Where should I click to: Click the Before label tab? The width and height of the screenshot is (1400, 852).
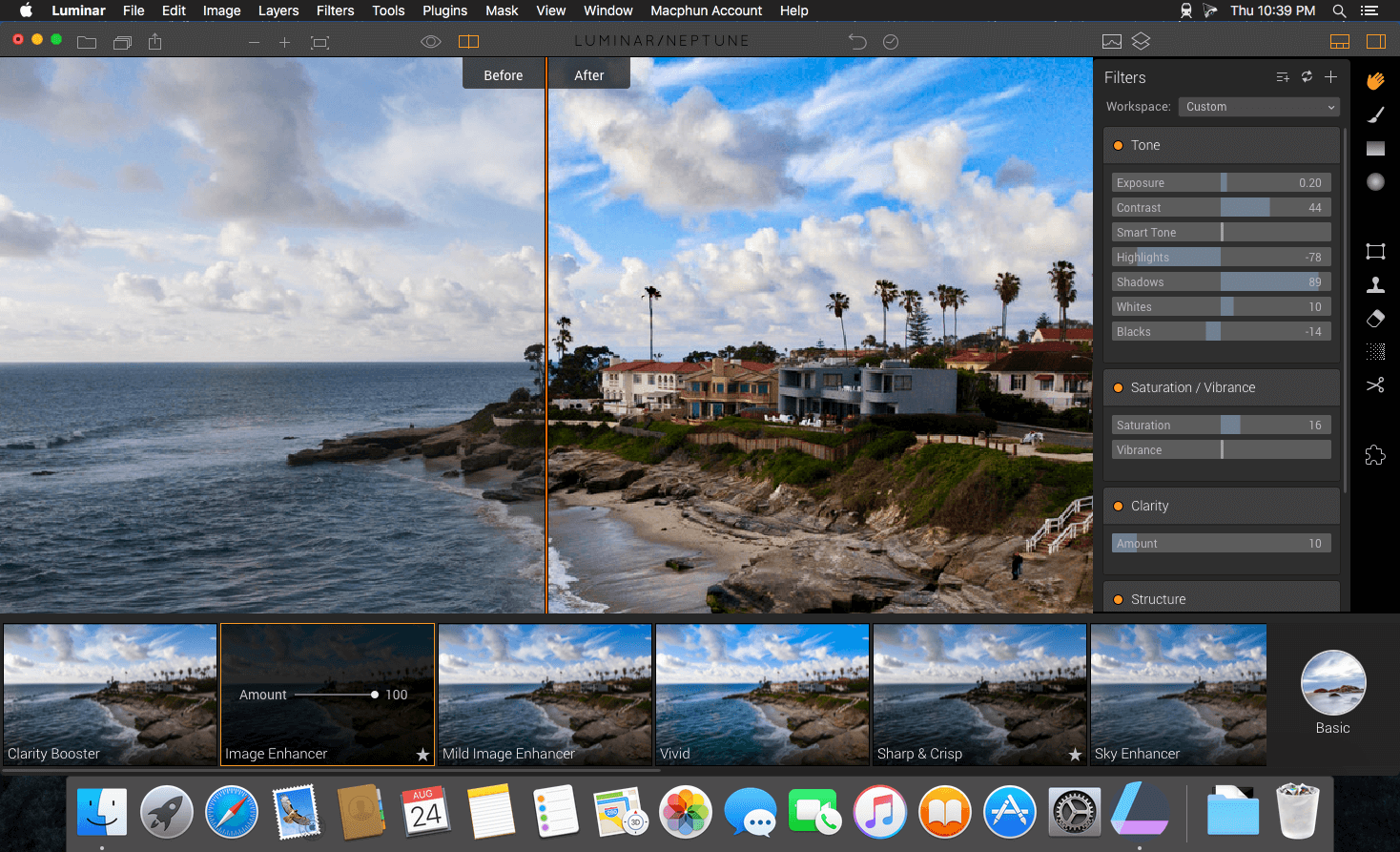(504, 75)
